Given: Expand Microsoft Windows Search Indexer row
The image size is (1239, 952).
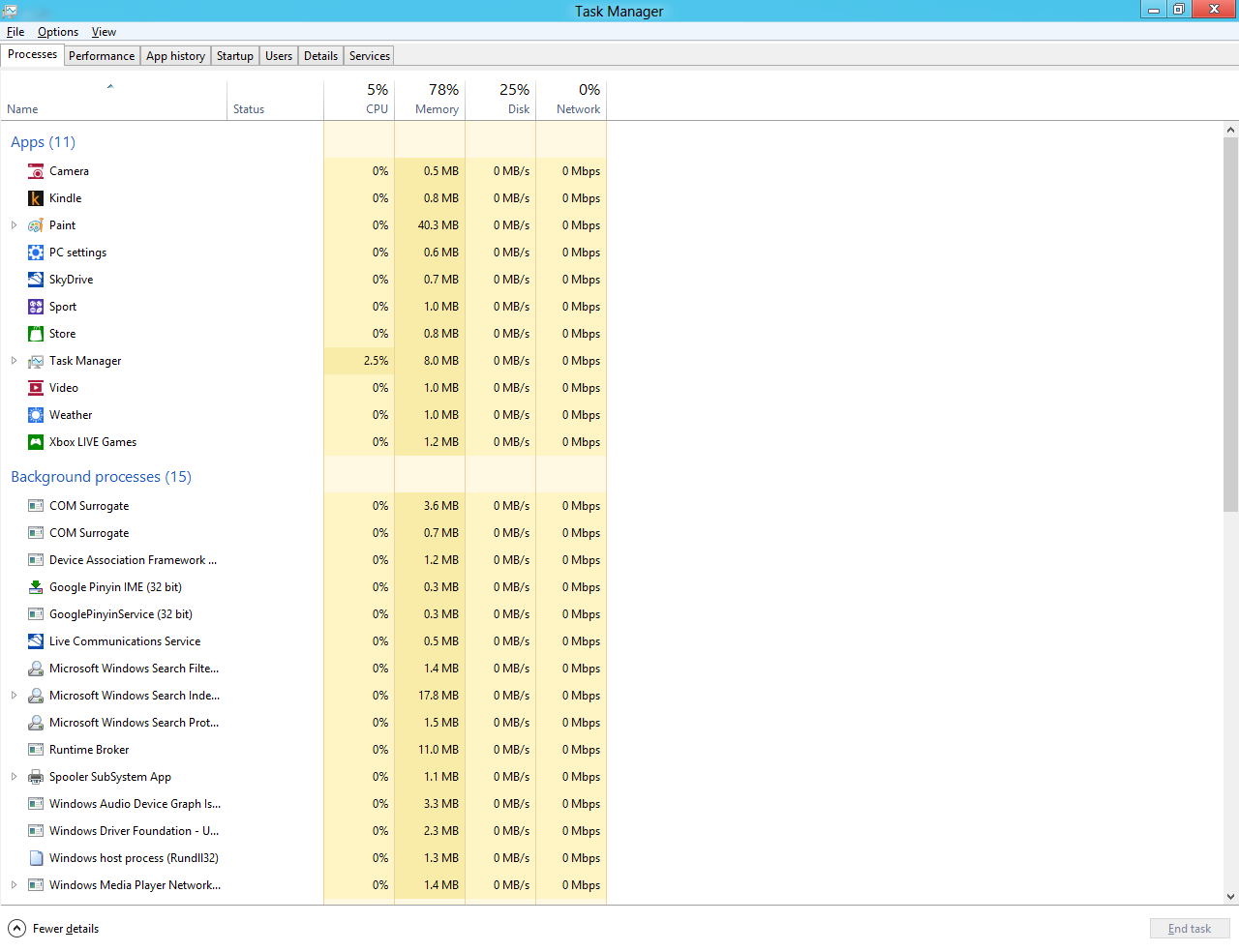Looking at the screenshot, I should [x=14, y=696].
